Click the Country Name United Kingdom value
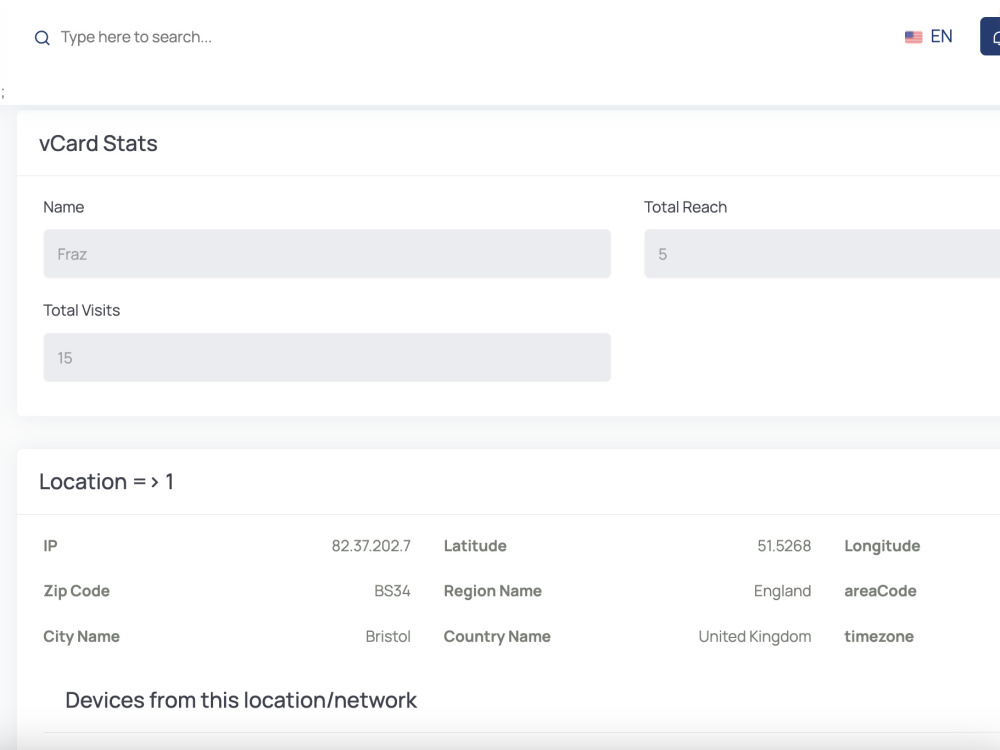This screenshot has height=750, width=1000. pyautogui.click(x=755, y=636)
